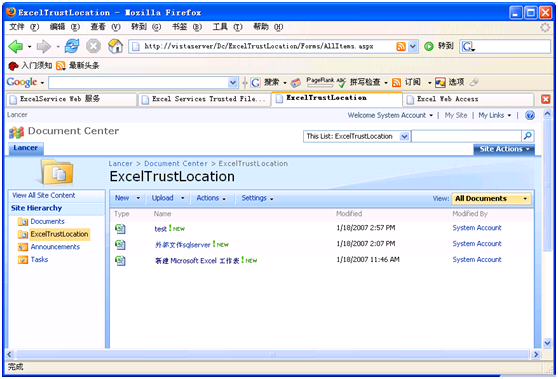This screenshot has width=558, height=379.
Task: Click the search magnifier button in SharePoint
Action: tap(528, 136)
